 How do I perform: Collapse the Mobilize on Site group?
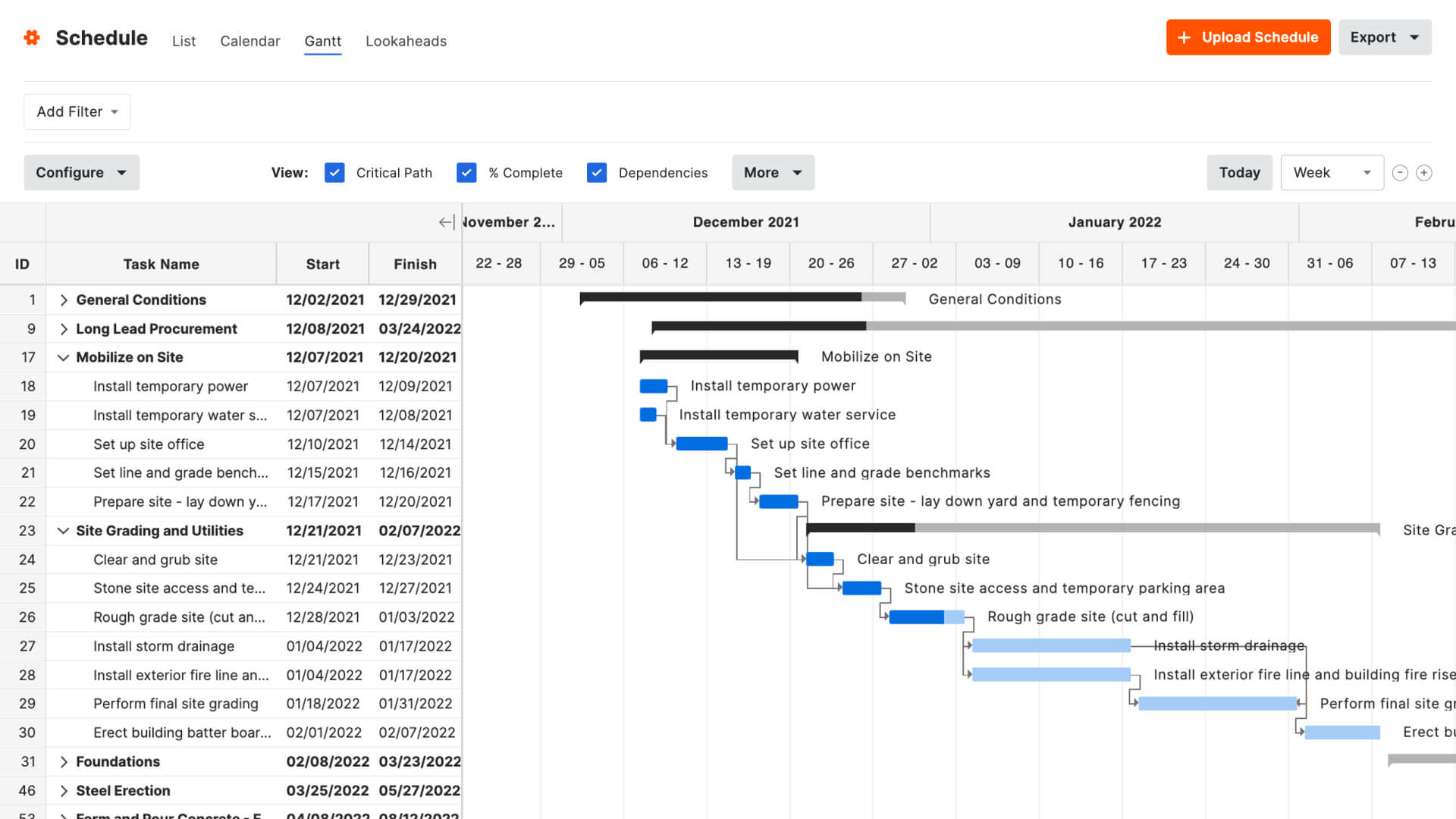[64, 358]
